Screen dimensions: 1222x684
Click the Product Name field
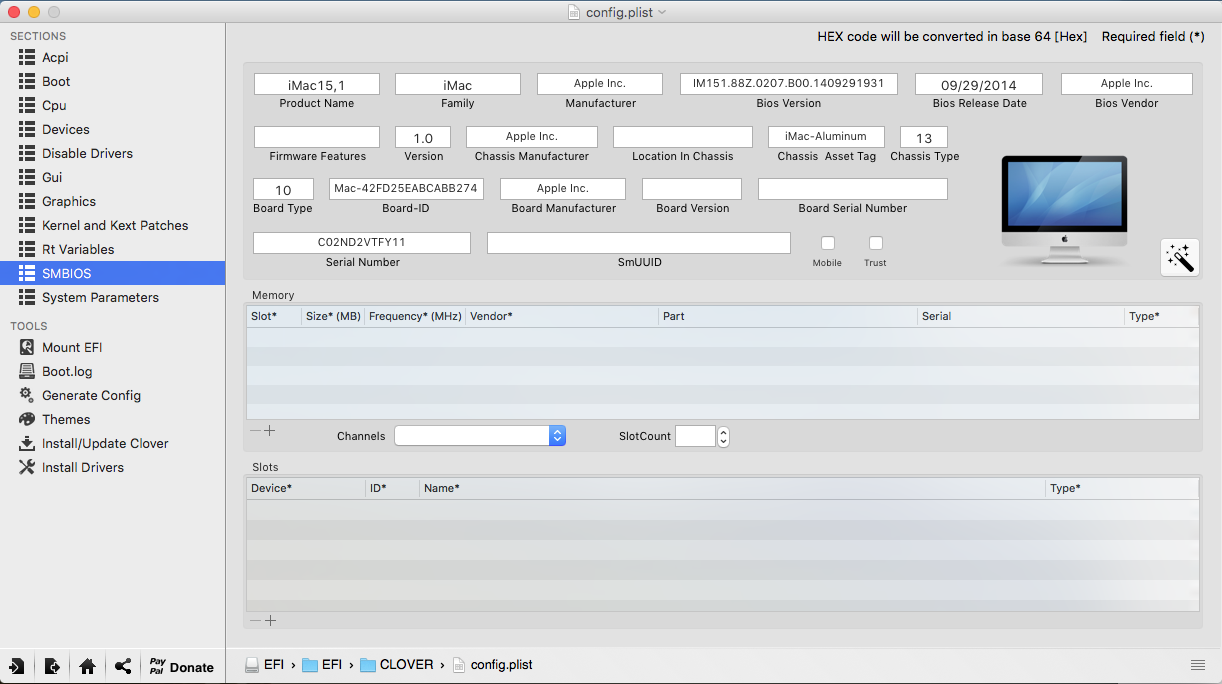(317, 84)
